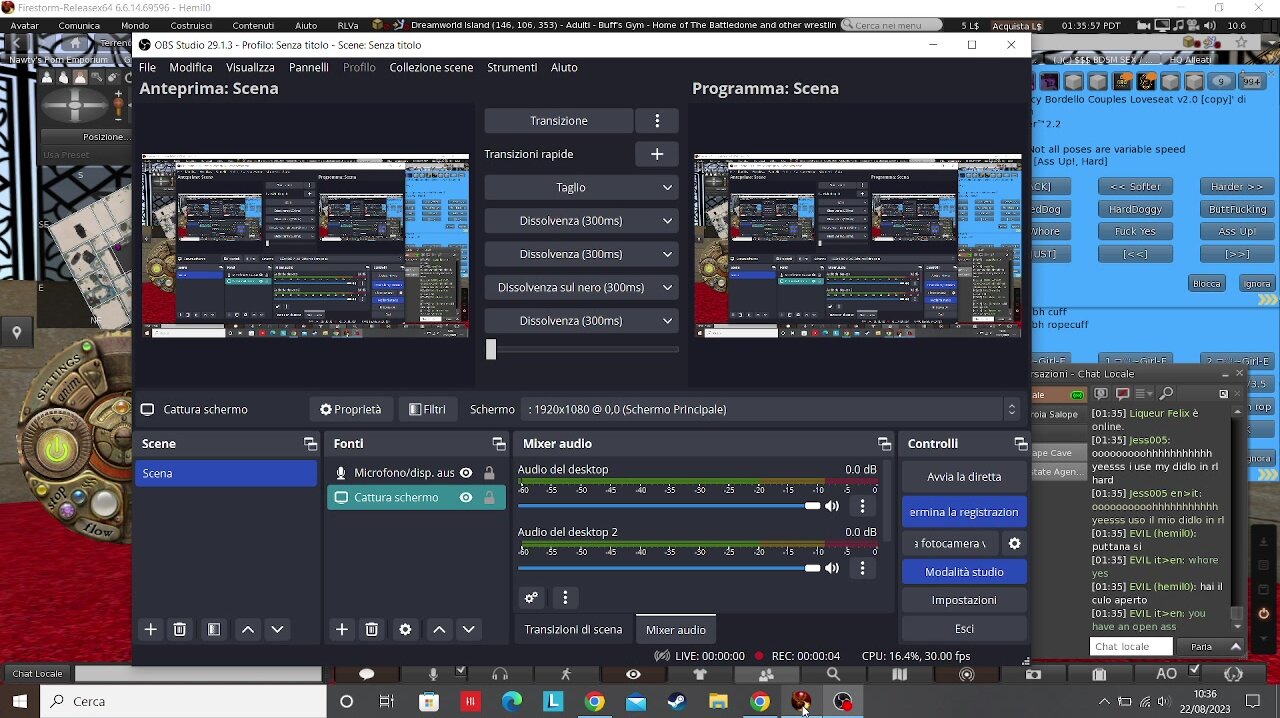Toggle visibility of Microfono source
The image size is (1280, 718).
tap(466, 473)
